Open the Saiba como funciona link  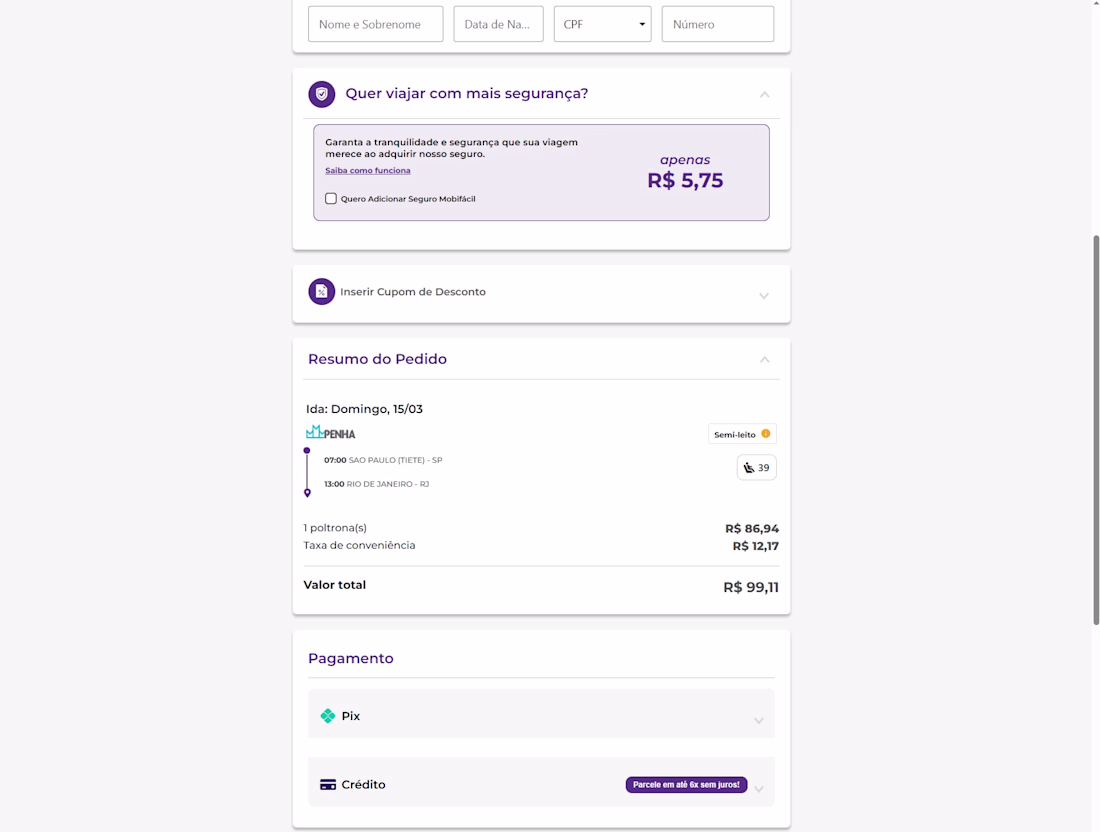click(x=368, y=171)
